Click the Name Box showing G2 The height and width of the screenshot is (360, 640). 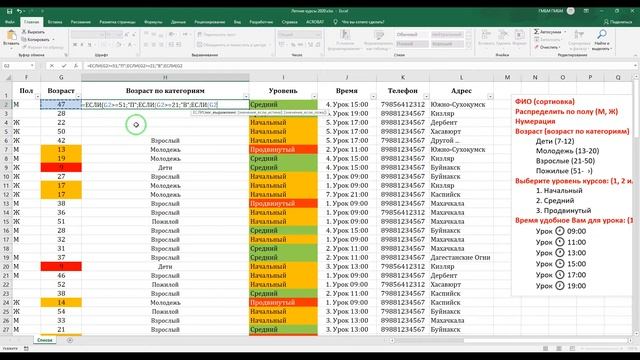(x=16, y=66)
